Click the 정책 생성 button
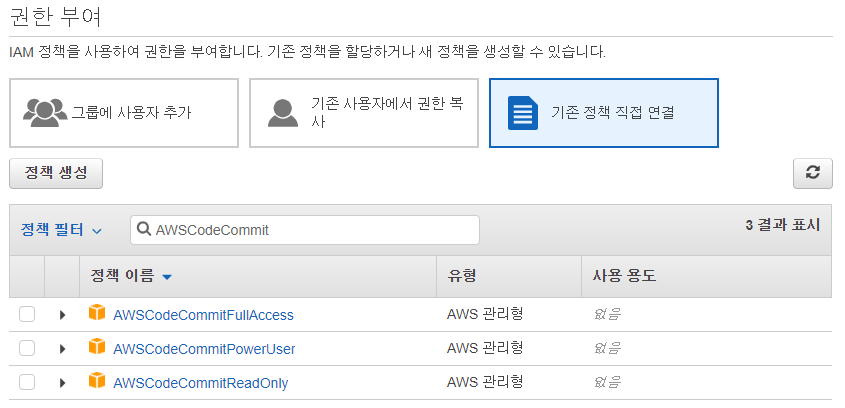The image size is (845, 408). [56, 173]
